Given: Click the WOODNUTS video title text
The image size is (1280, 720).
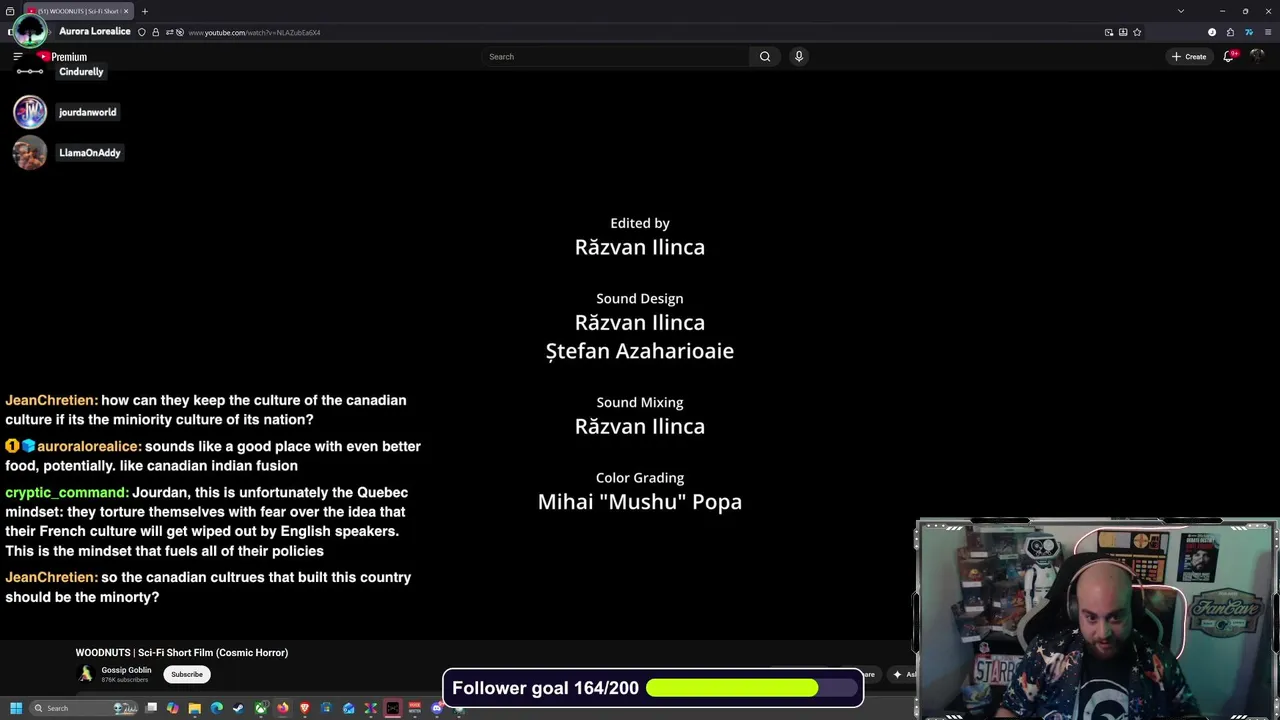Looking at the screenshot, I should pyautogui.click(x=182, y=653).
